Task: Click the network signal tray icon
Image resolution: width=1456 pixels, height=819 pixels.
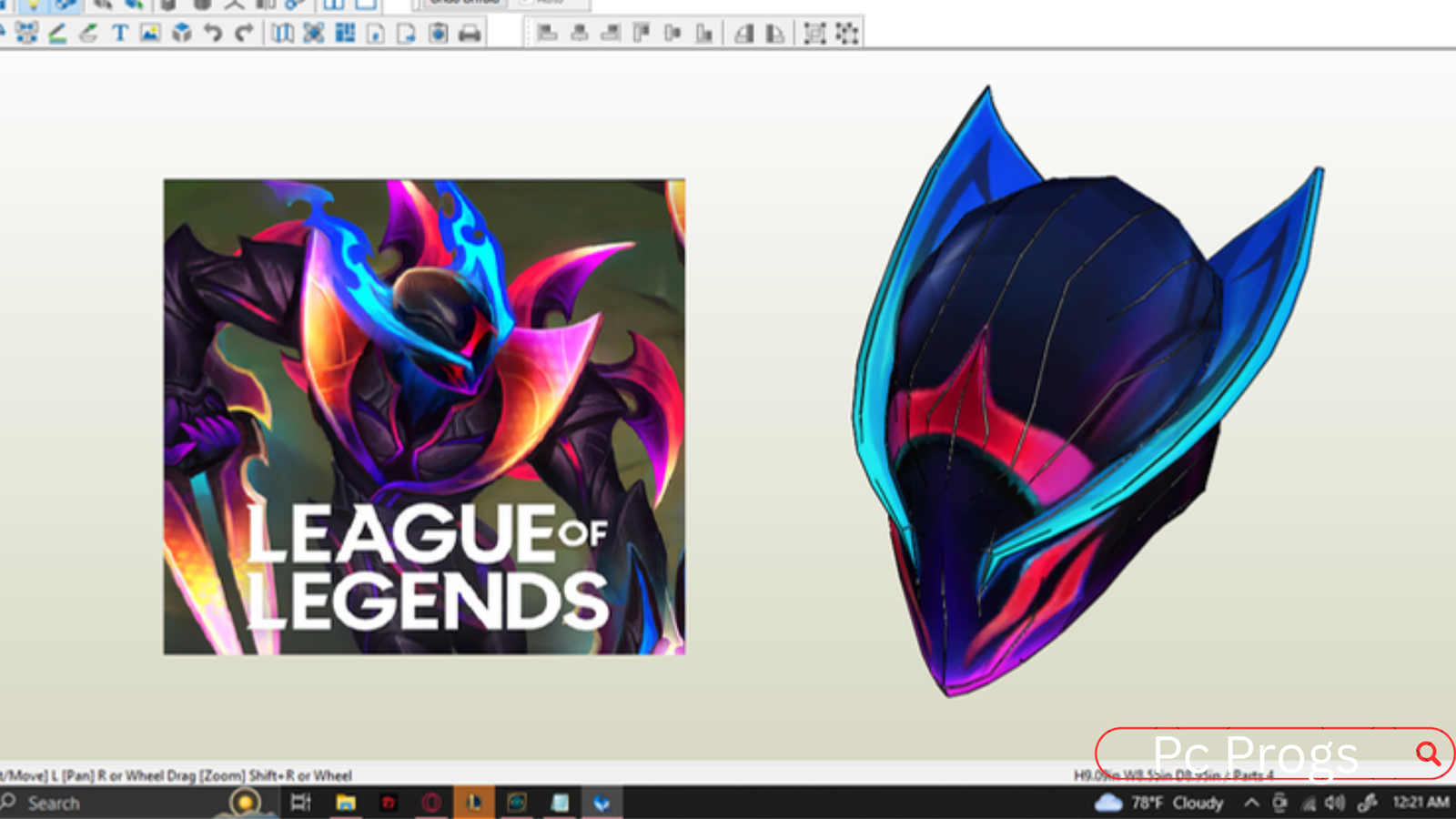Action: point(1309,803)
